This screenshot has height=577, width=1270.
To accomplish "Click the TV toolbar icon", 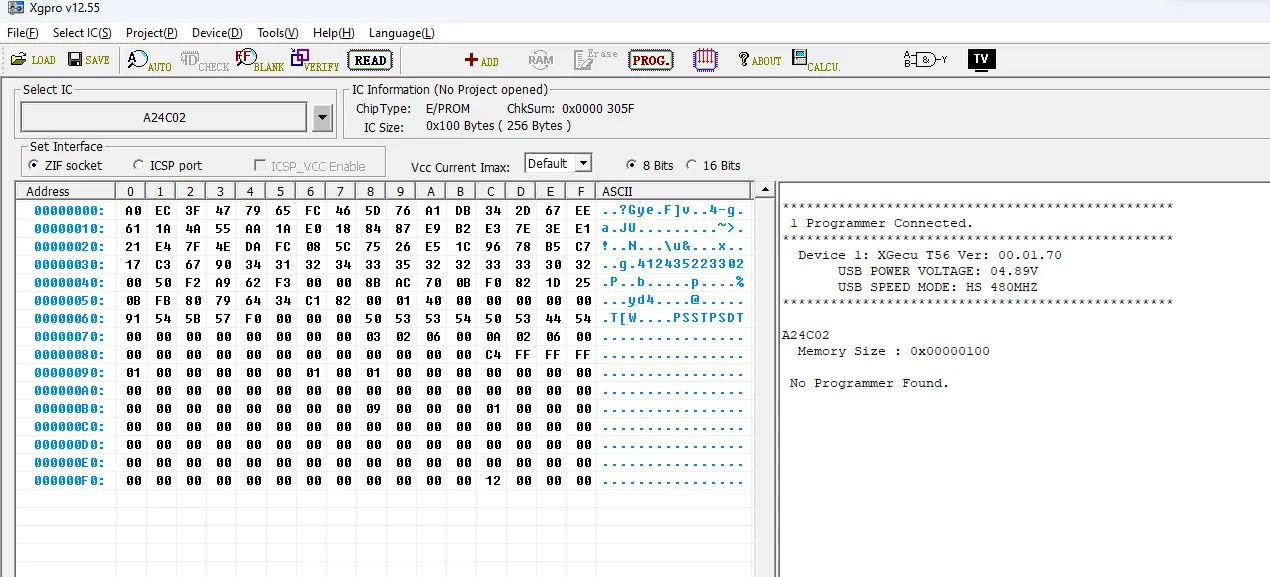I will pos(981,59).
